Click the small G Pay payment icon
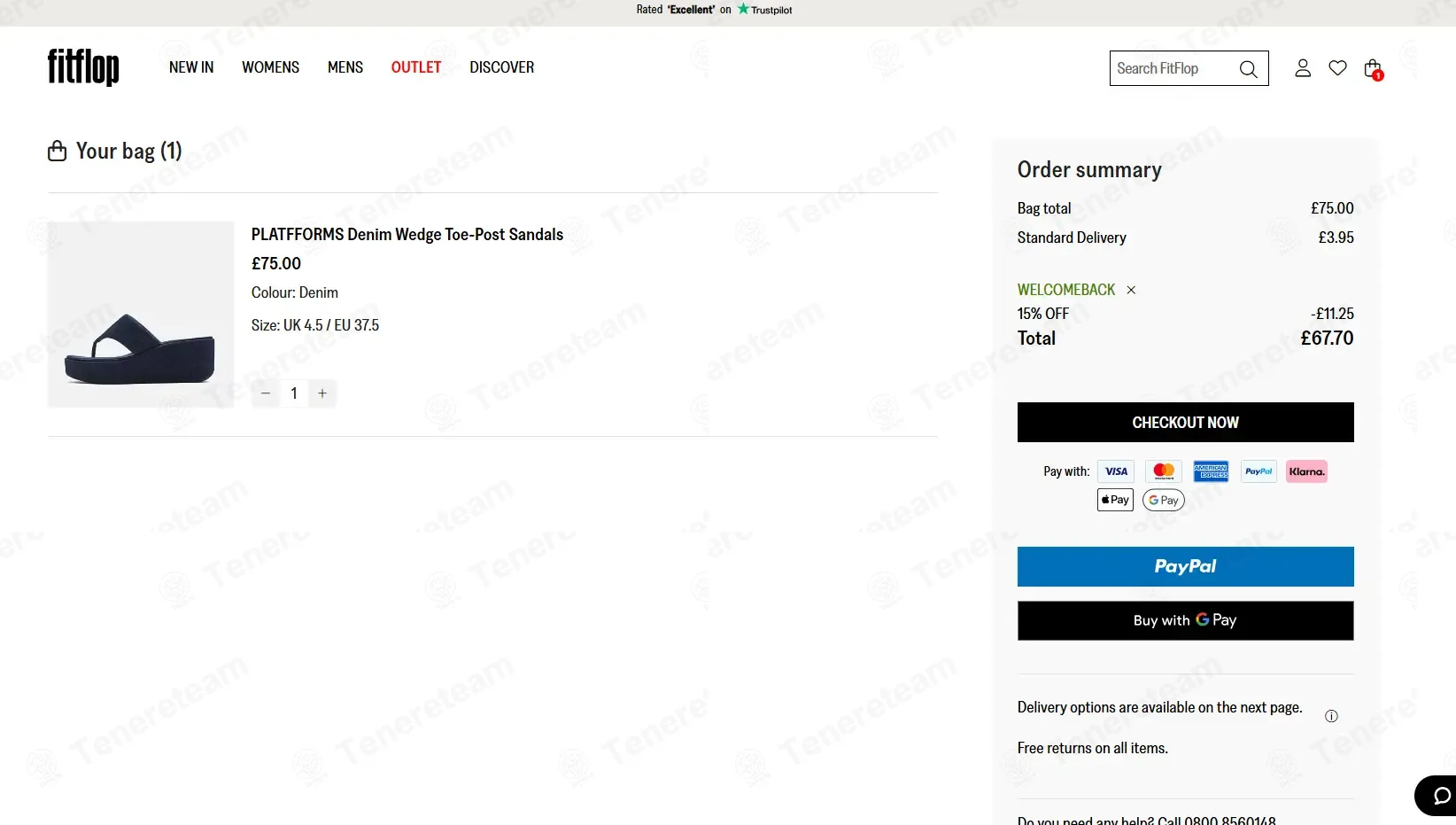1456x825 pixels. (x=1164, y=500)
